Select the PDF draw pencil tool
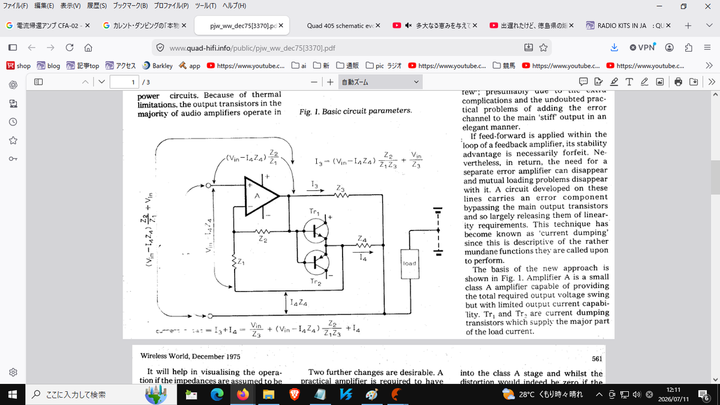The width and height of the screenshot is (720, 405). tap(644, 82)
